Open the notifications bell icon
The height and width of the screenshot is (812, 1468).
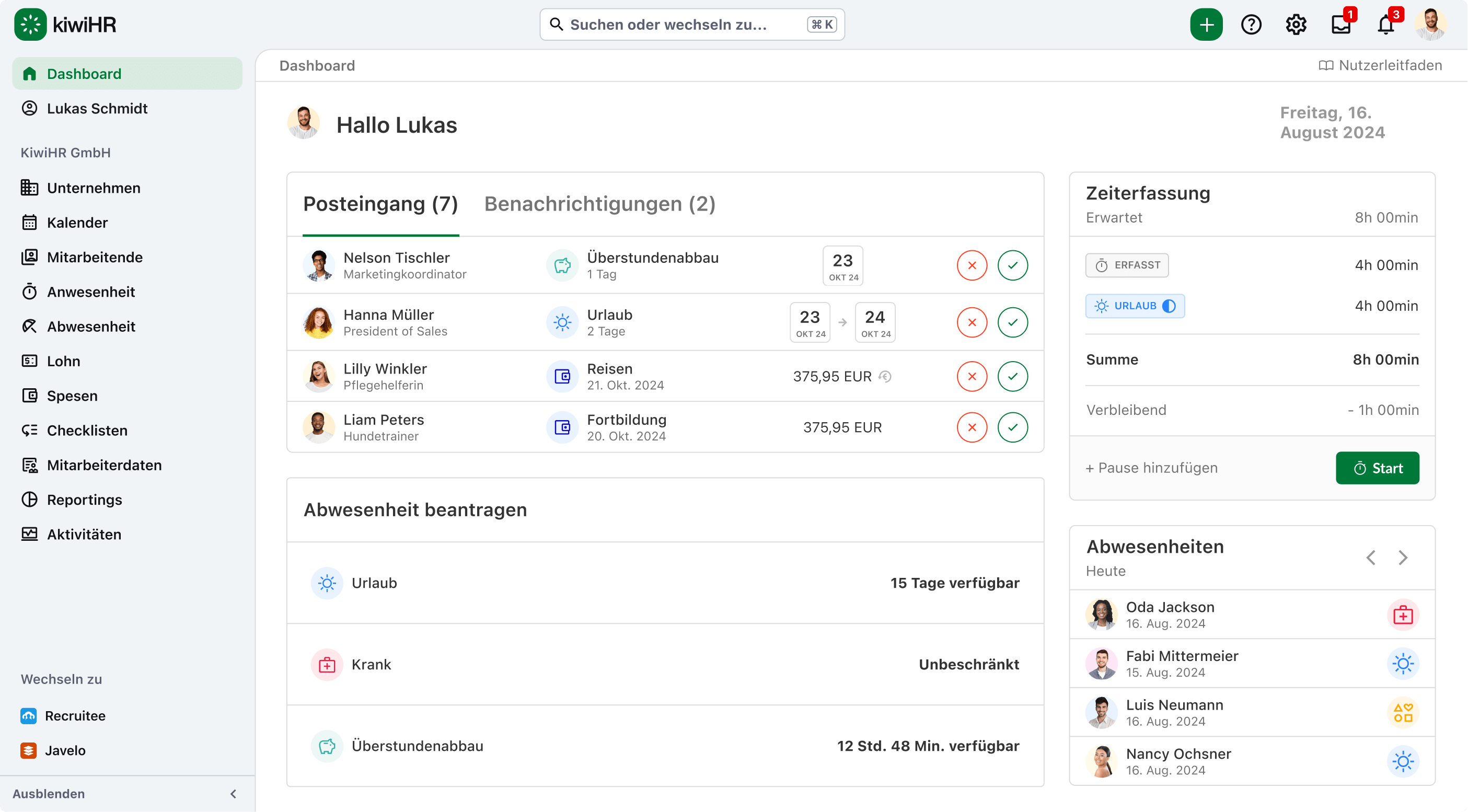tap(1386, 25)
